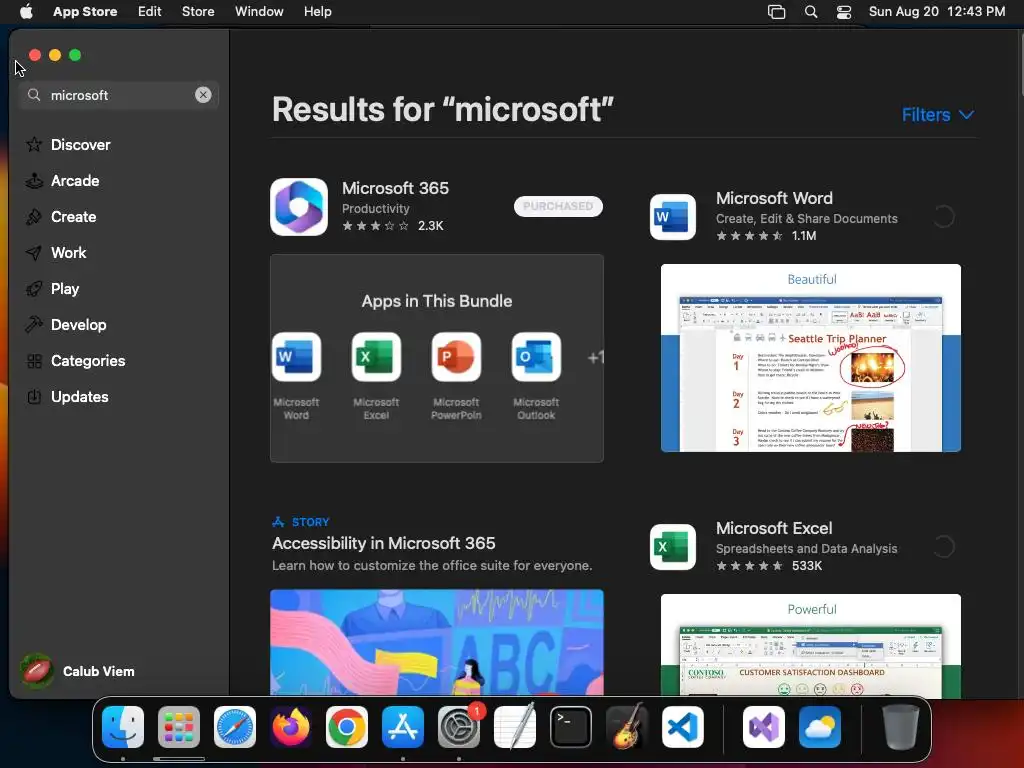
Task: Launch Firefox from the Dock
Action: (x=291, y=727)
